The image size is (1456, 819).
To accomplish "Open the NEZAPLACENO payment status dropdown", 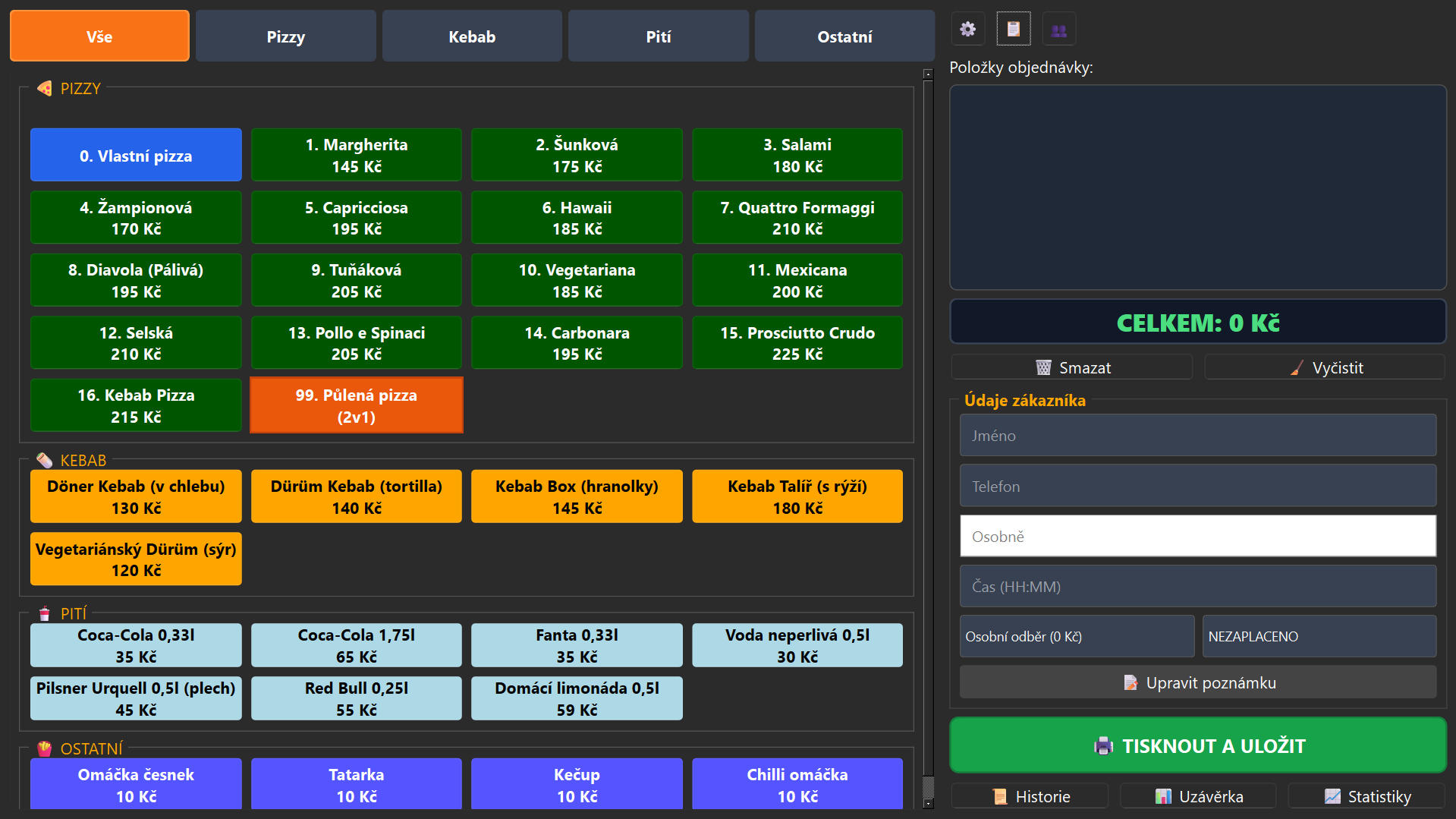I will 1319,636.
